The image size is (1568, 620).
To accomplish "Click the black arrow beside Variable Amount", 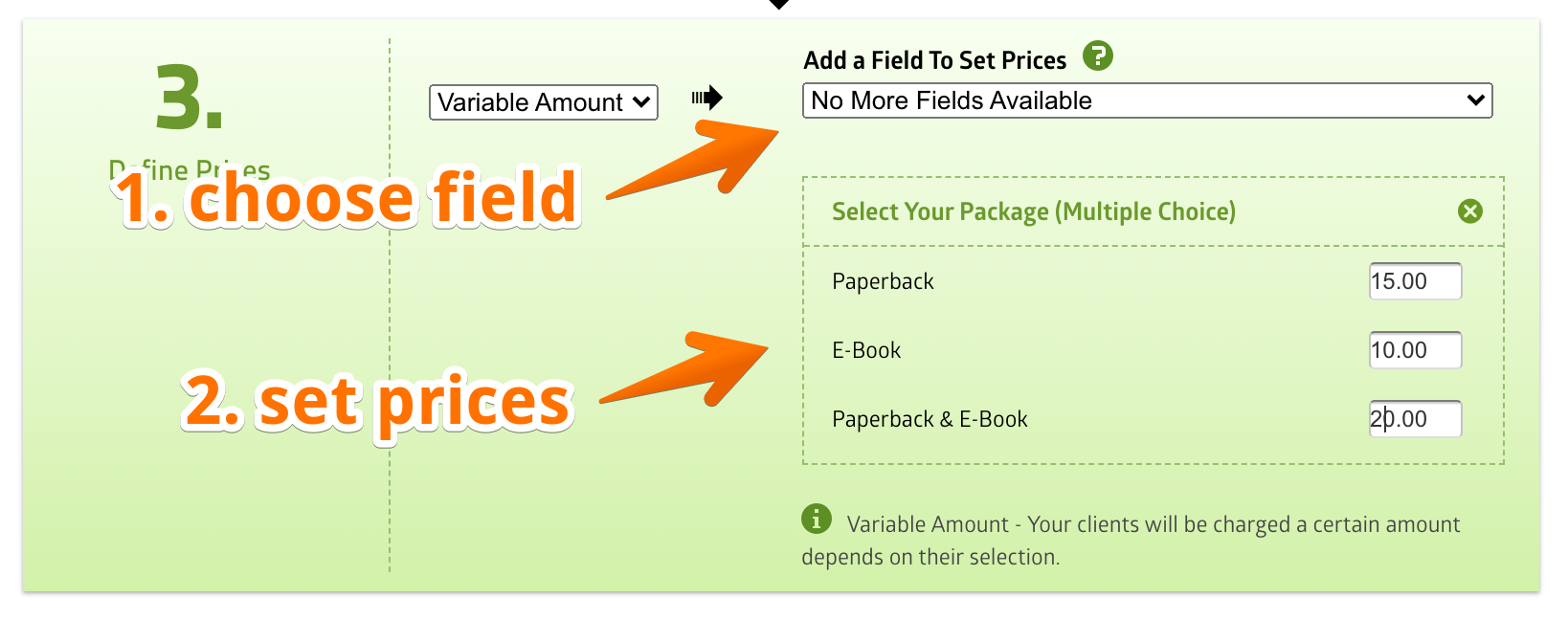I will pos(706,98).
